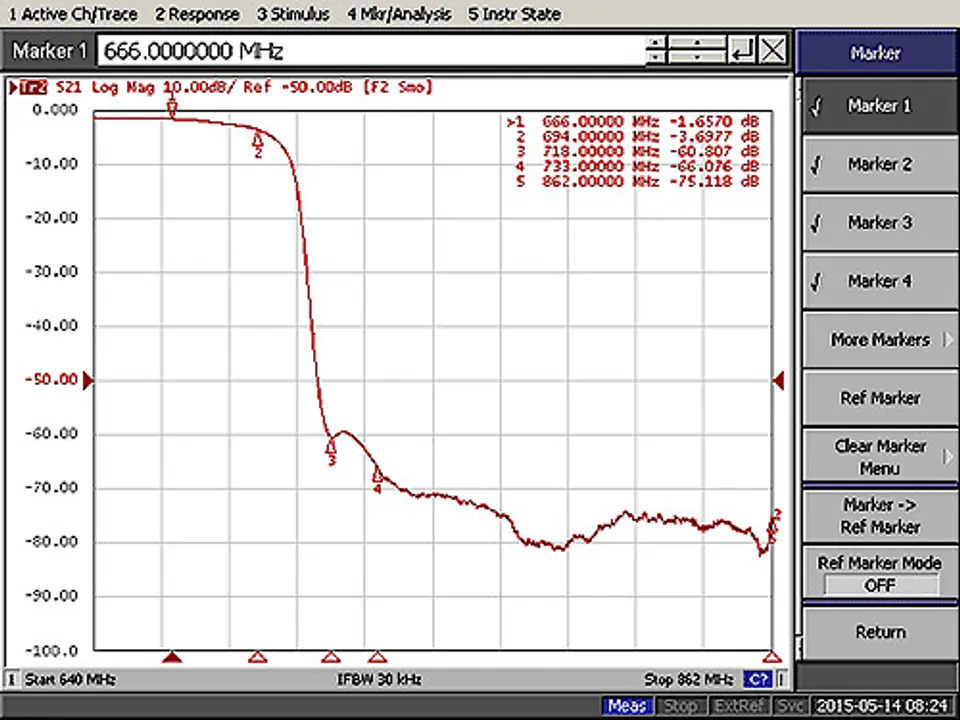
Task: Close the marker entry bar with X
Action: tap(772, 50)
